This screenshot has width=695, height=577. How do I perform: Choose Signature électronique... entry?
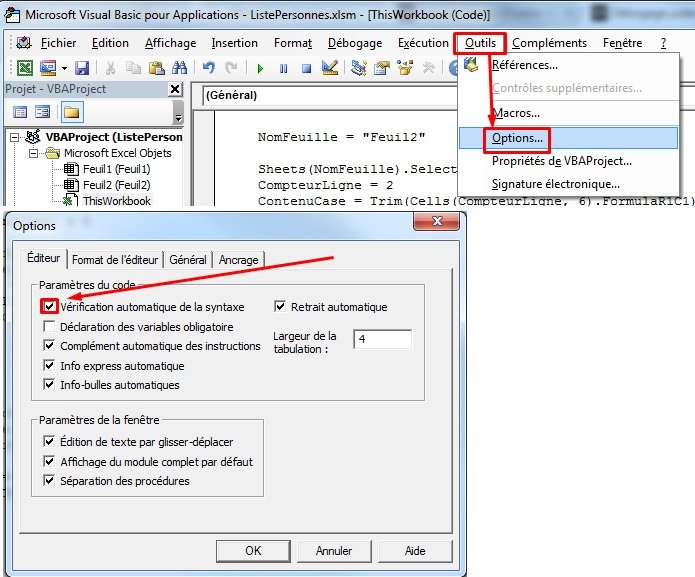point(568,184)
